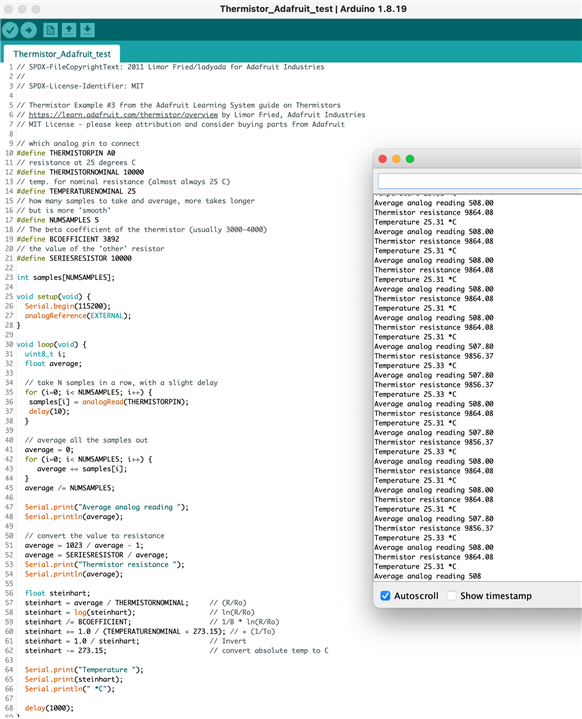The image size is (582, 719).
Task: Click 'void setup(void) {' line
Action: coord(54,297)
